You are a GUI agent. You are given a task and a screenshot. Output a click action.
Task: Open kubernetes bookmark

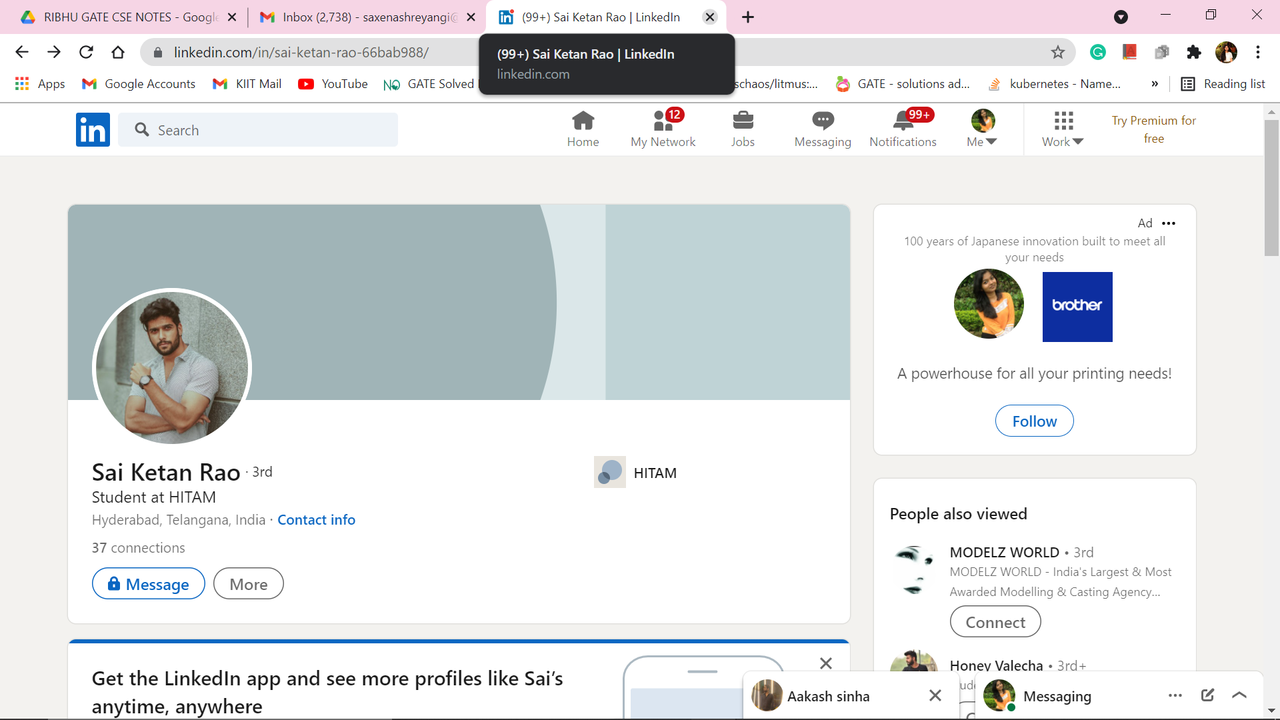(x=1054, y=84)
